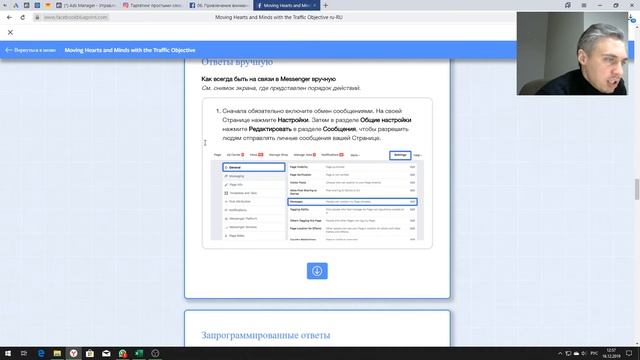Switch to the Instagram Таргетинг tab
The height and width of the screenshot is (360, 640).
click(x=152, y=5)
